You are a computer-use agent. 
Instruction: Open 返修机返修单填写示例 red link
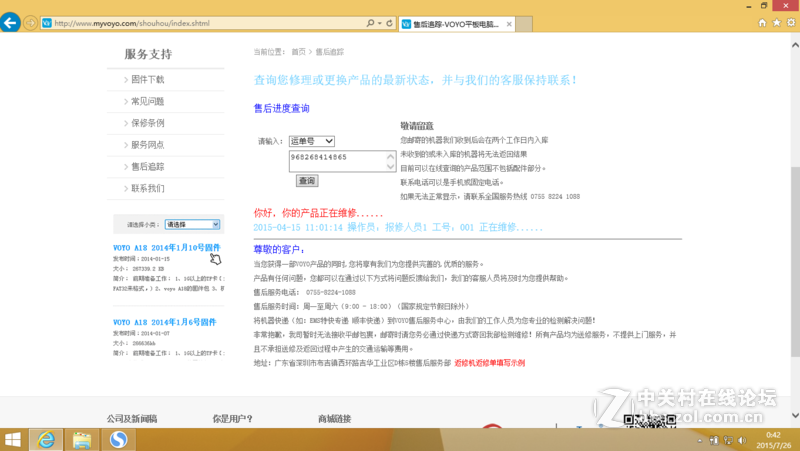point(490,363)
